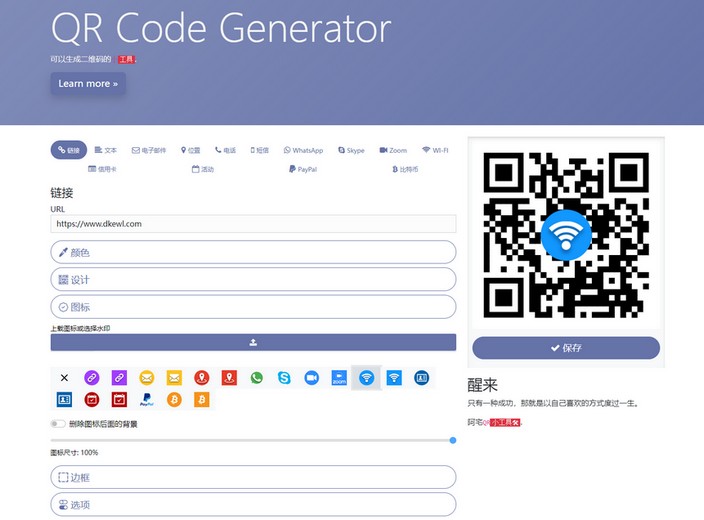The width and height of the screenshot is (704, 520).
Task: Click the red 工具 link in header
Action: coord(126,59)
